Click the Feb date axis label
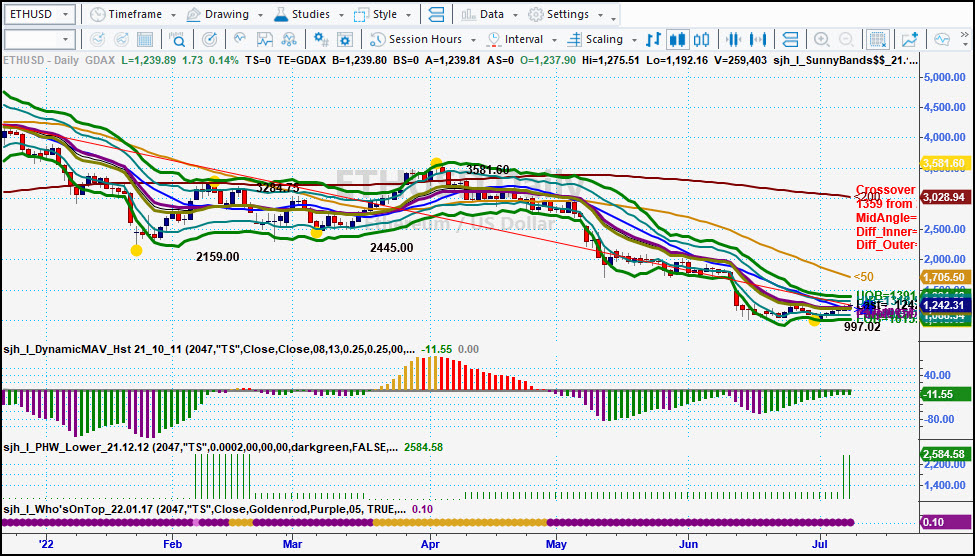 coord(172,543)
